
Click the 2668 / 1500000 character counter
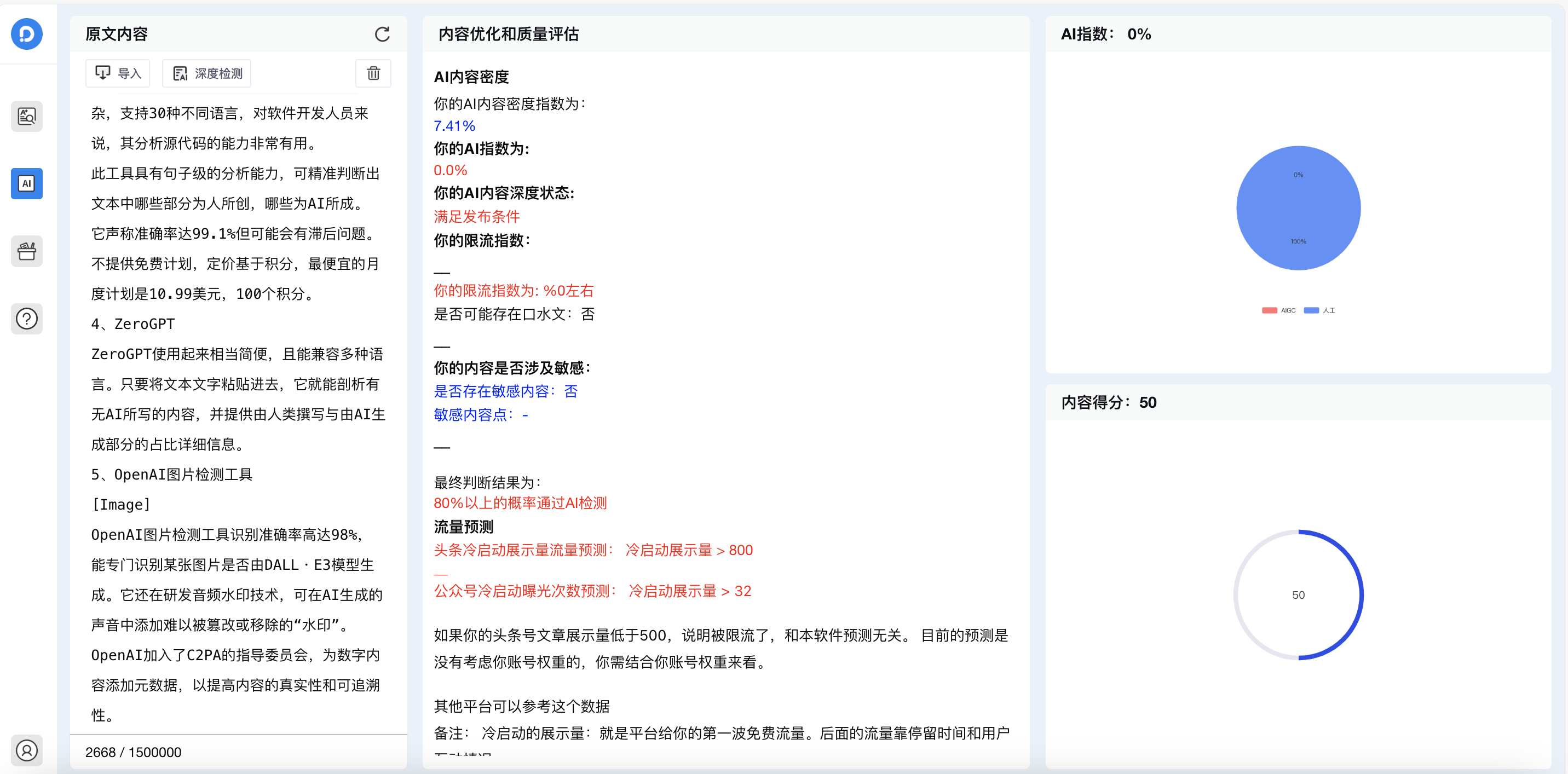click(x=133, y=752)
